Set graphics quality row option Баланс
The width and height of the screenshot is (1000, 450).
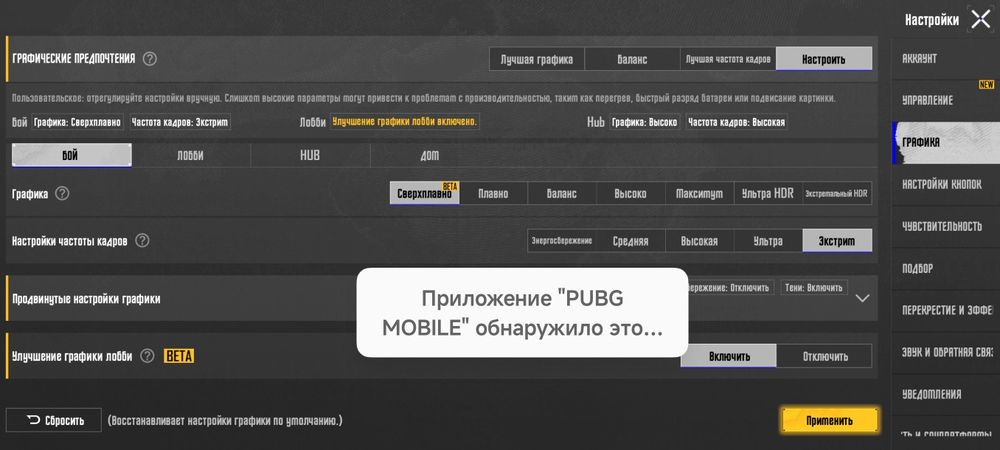coord(562,194)
